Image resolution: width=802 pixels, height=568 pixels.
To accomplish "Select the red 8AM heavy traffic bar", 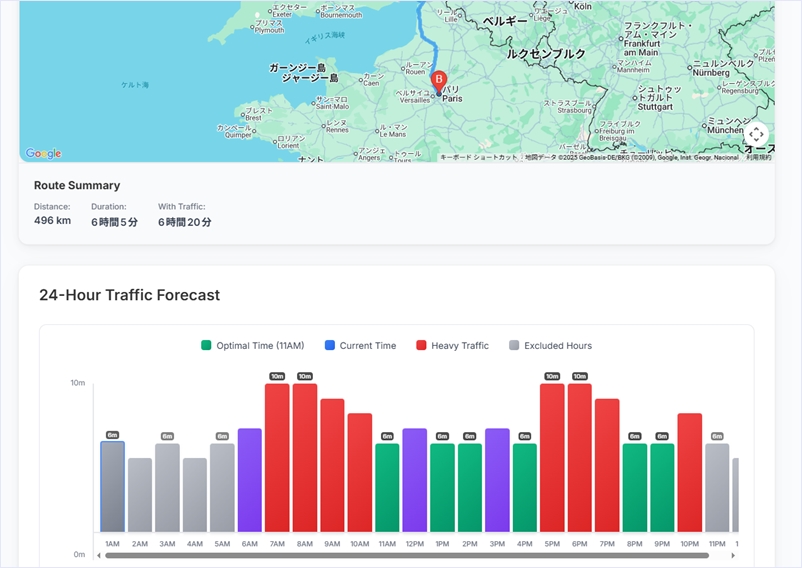I will pos(304,458).
